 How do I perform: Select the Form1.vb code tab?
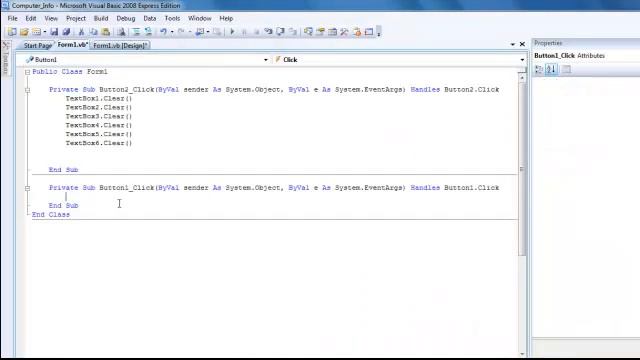click(x=72, y=44)
